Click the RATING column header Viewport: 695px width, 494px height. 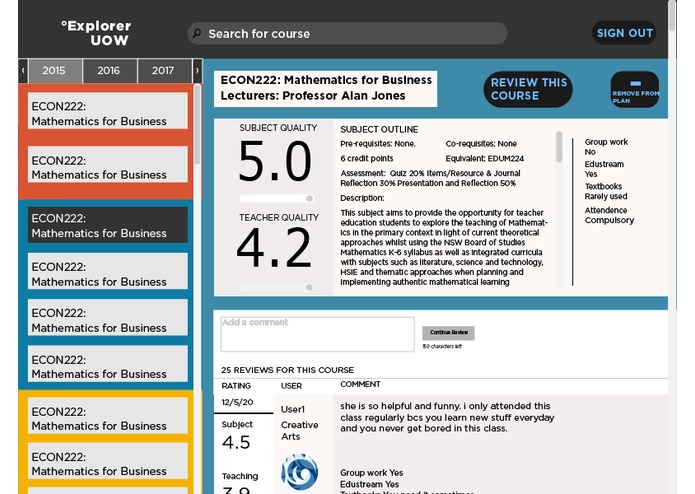click(x=236, y=386)
